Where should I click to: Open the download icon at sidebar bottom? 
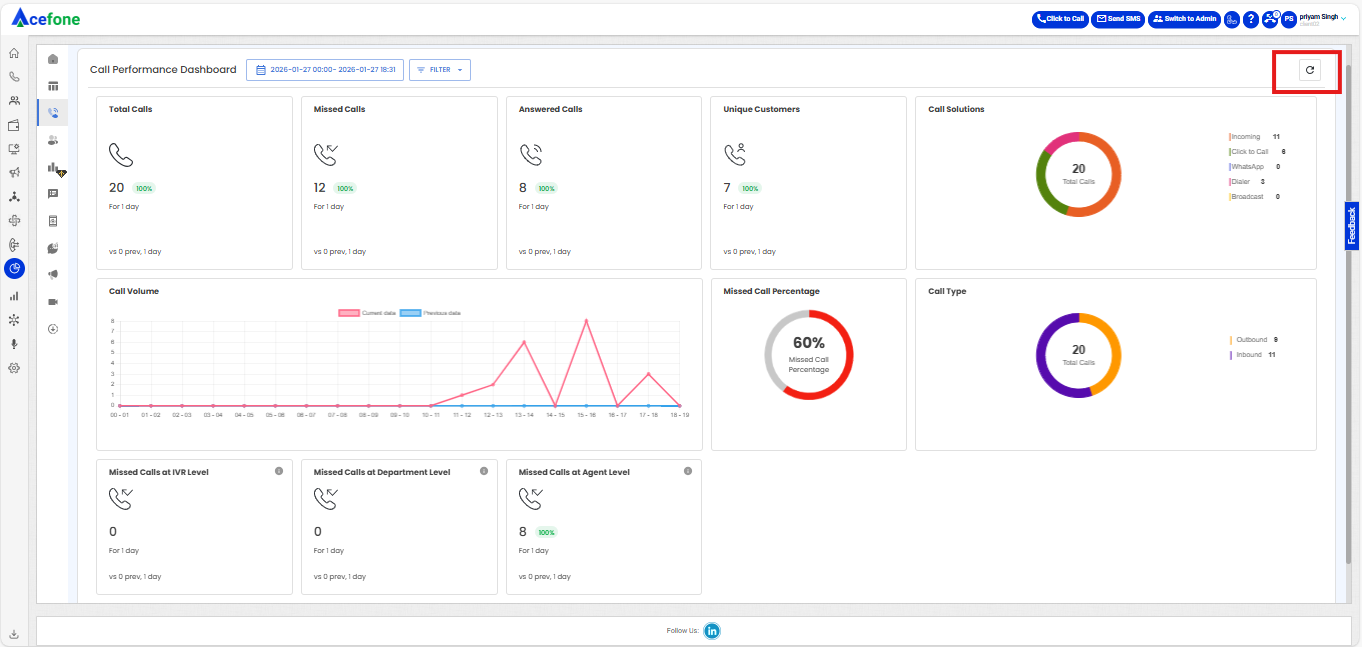pos(14,634)
